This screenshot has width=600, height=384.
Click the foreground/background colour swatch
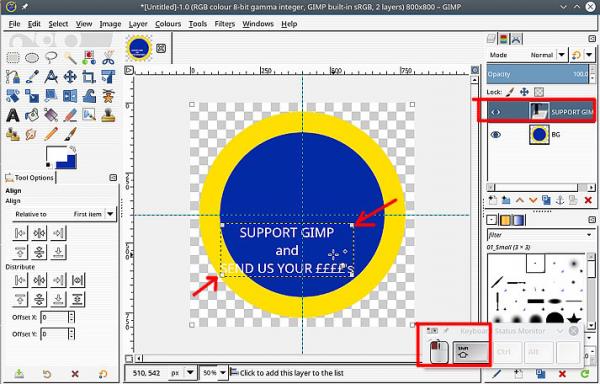click(61, 157)
